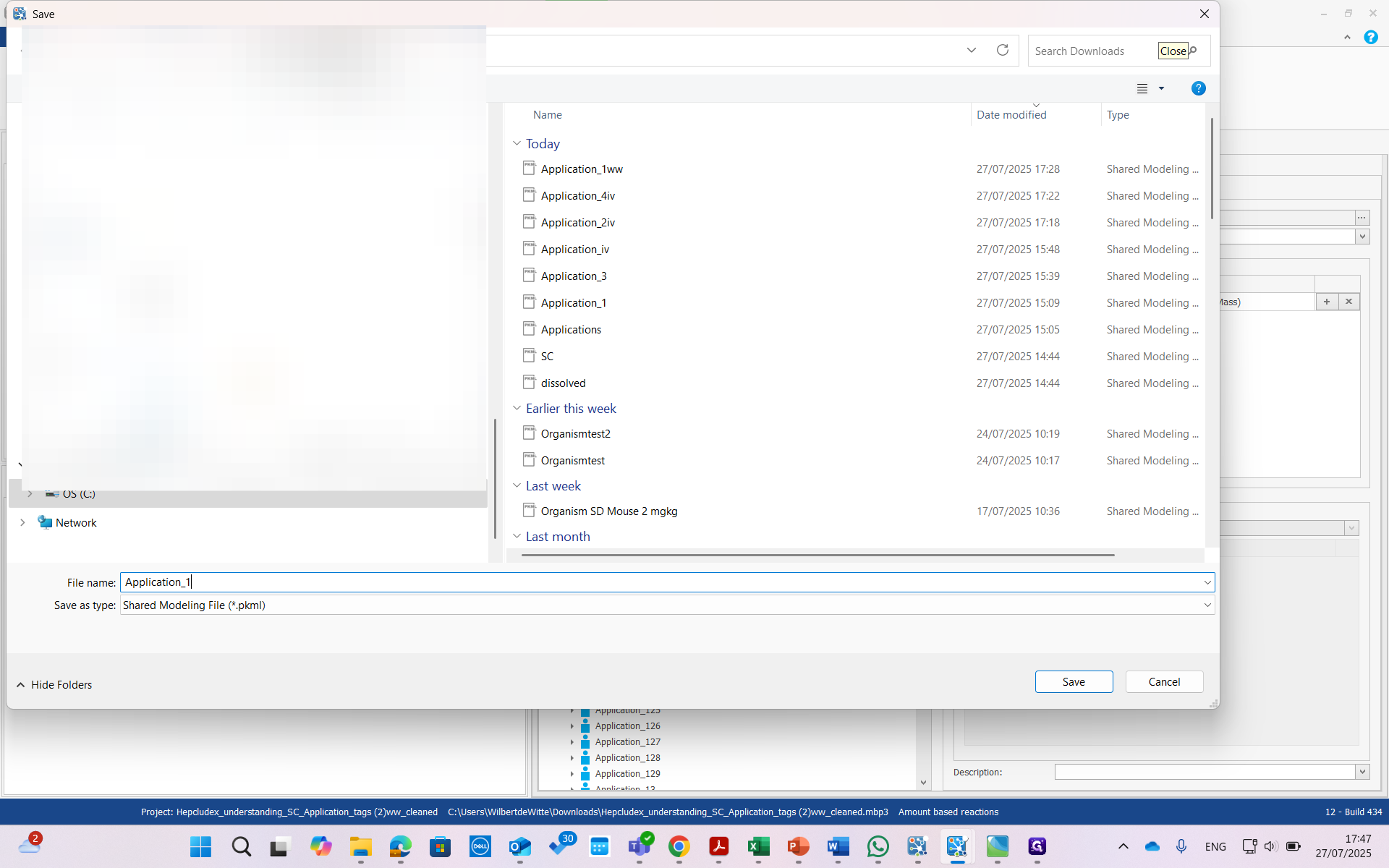Collapse the Today file group
This screenshot has width=1389, height=868.
pos(517,143)
